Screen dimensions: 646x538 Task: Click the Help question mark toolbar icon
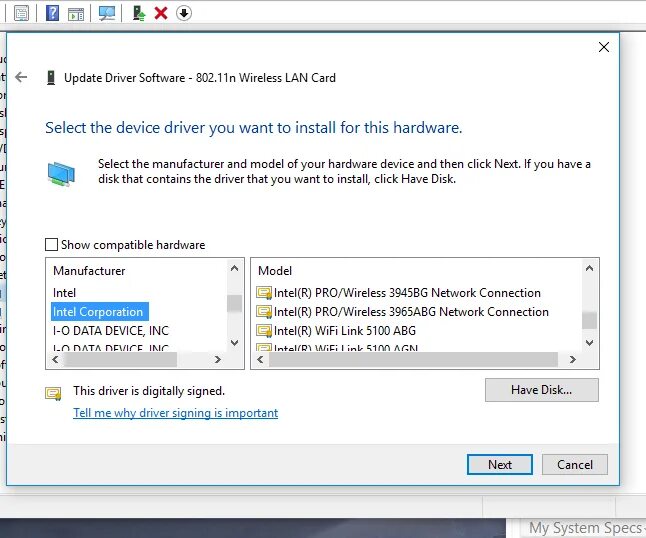(52, 13)
